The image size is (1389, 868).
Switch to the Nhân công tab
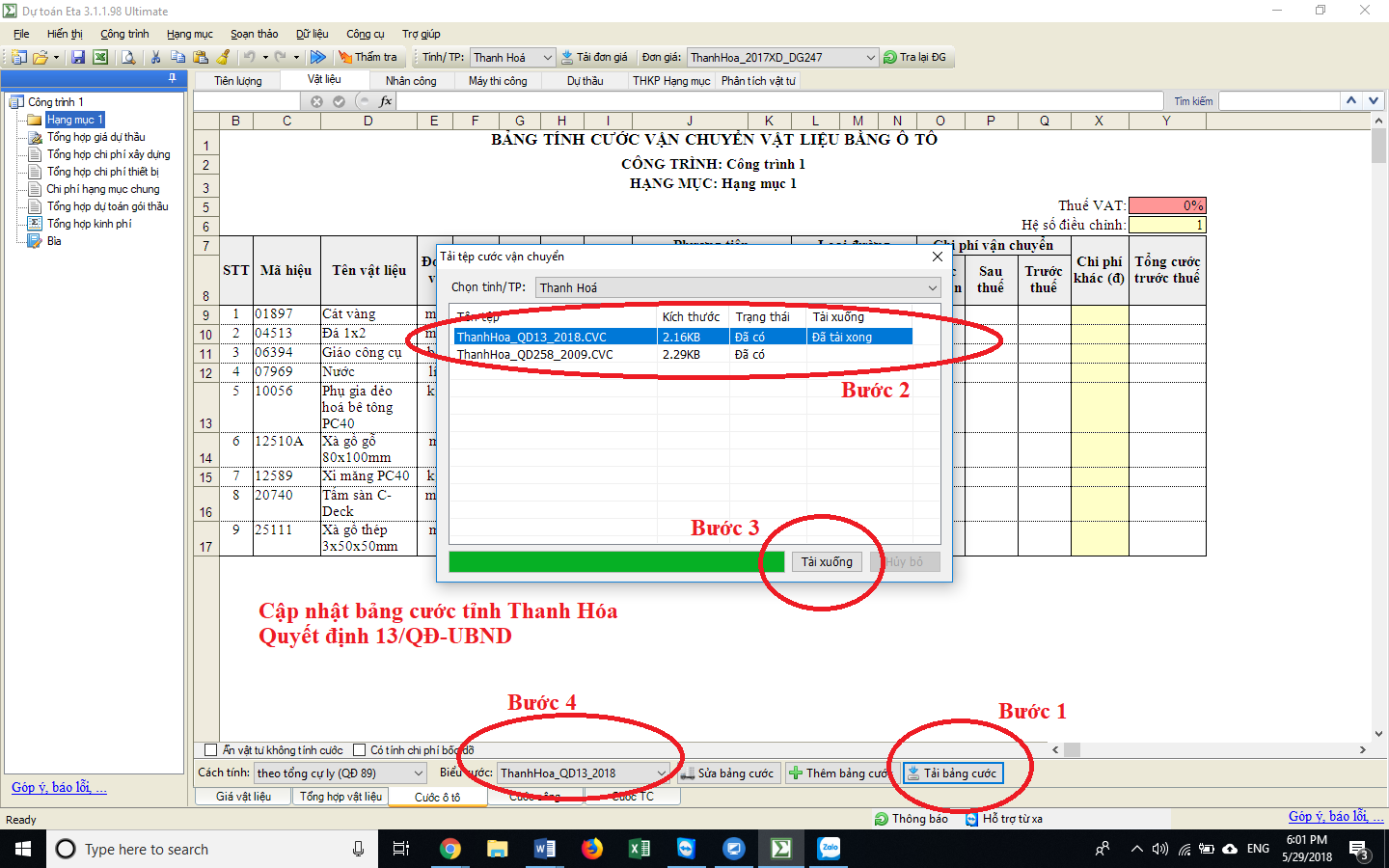pos(411,81)
